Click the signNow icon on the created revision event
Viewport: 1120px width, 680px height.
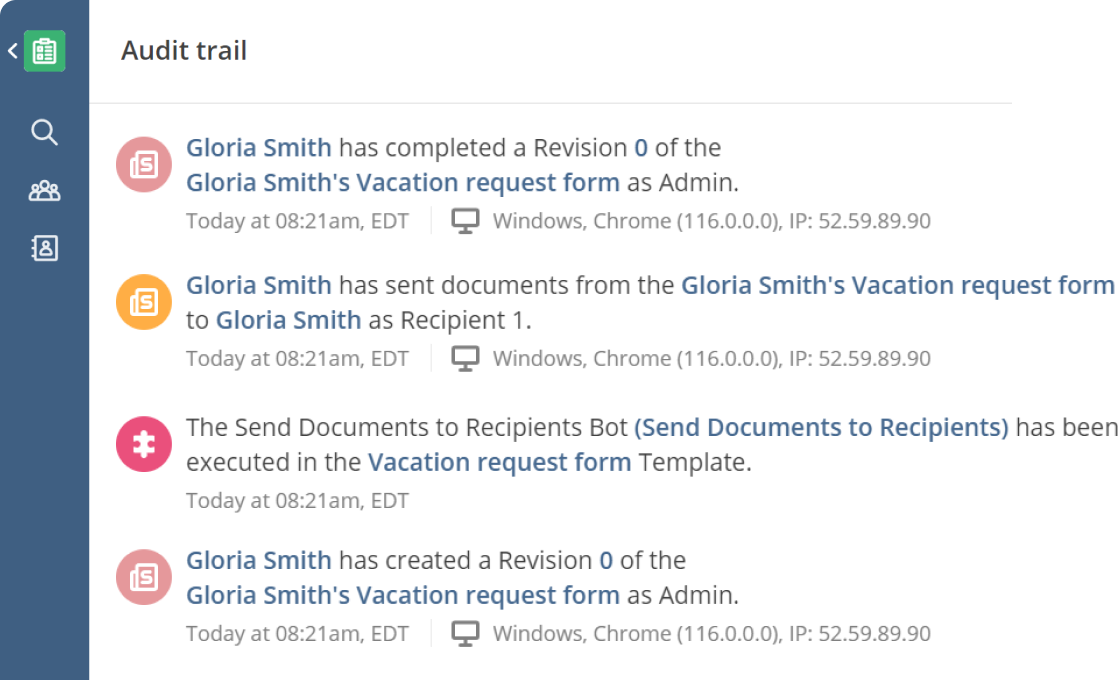[x=143, y=577]
